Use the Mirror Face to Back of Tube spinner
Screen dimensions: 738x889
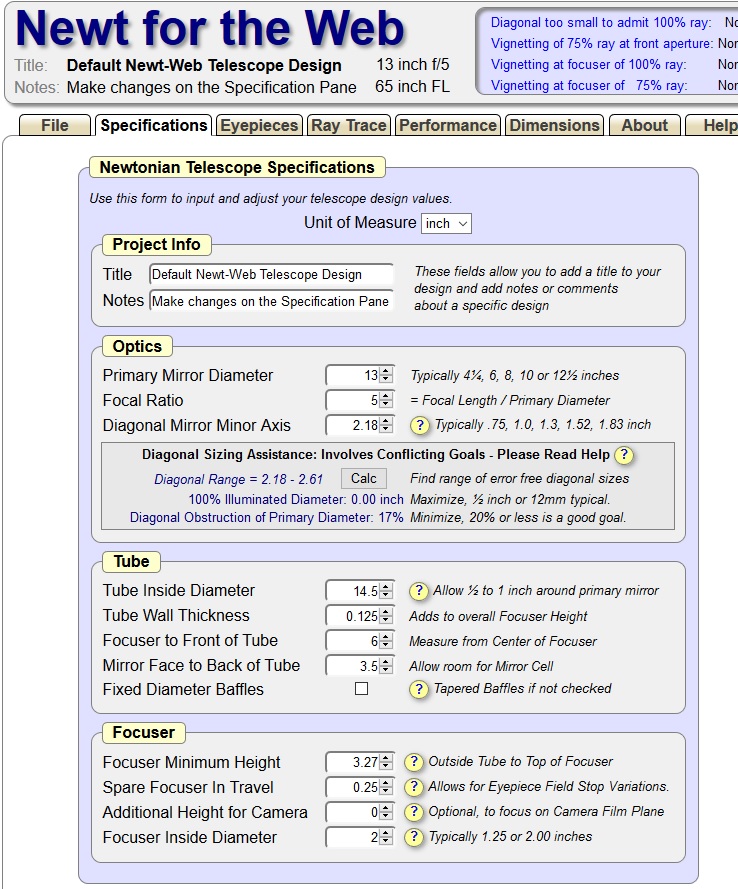coord(386,666)
